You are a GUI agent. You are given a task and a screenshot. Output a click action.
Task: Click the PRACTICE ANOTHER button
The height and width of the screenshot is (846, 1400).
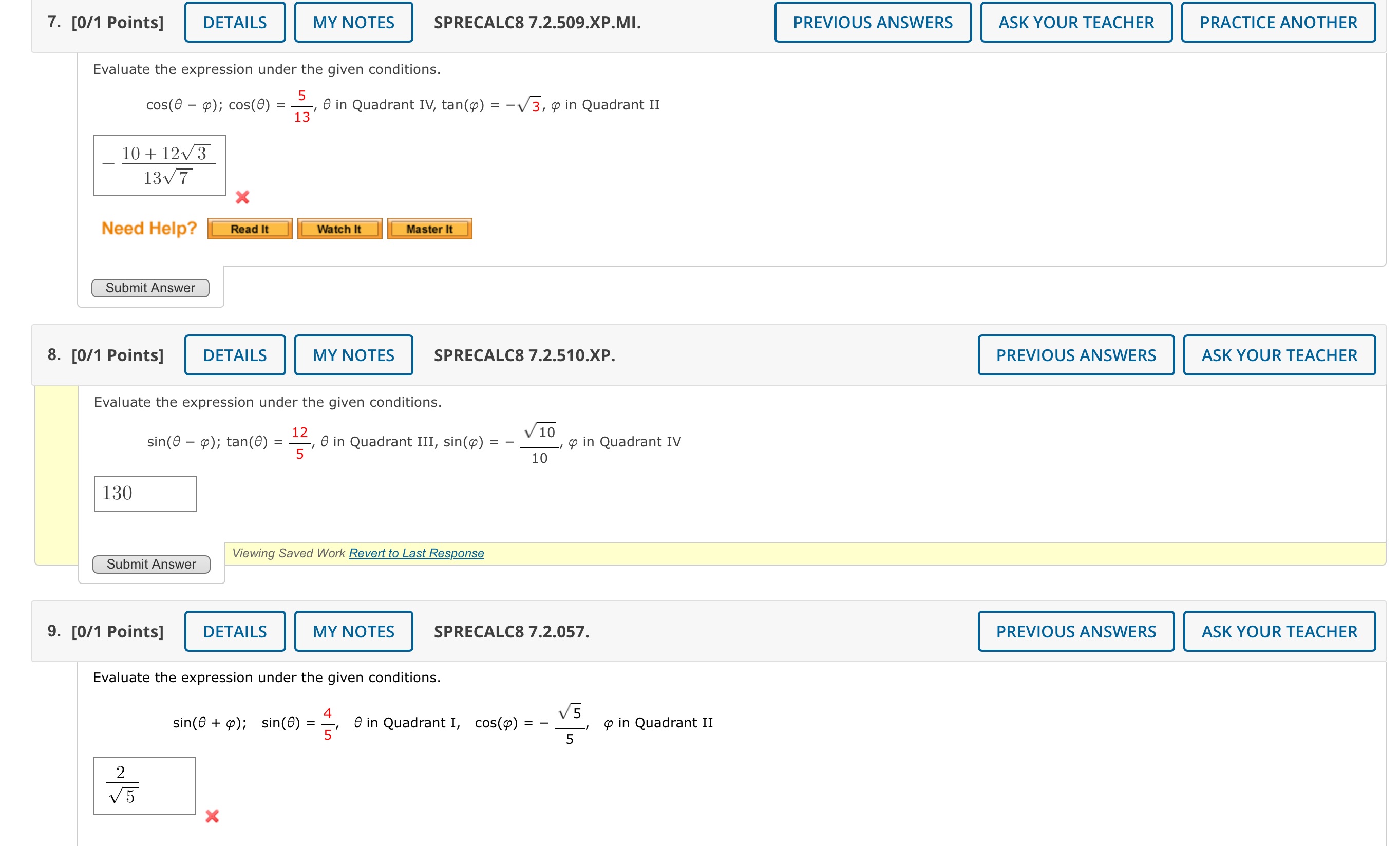1278,22
